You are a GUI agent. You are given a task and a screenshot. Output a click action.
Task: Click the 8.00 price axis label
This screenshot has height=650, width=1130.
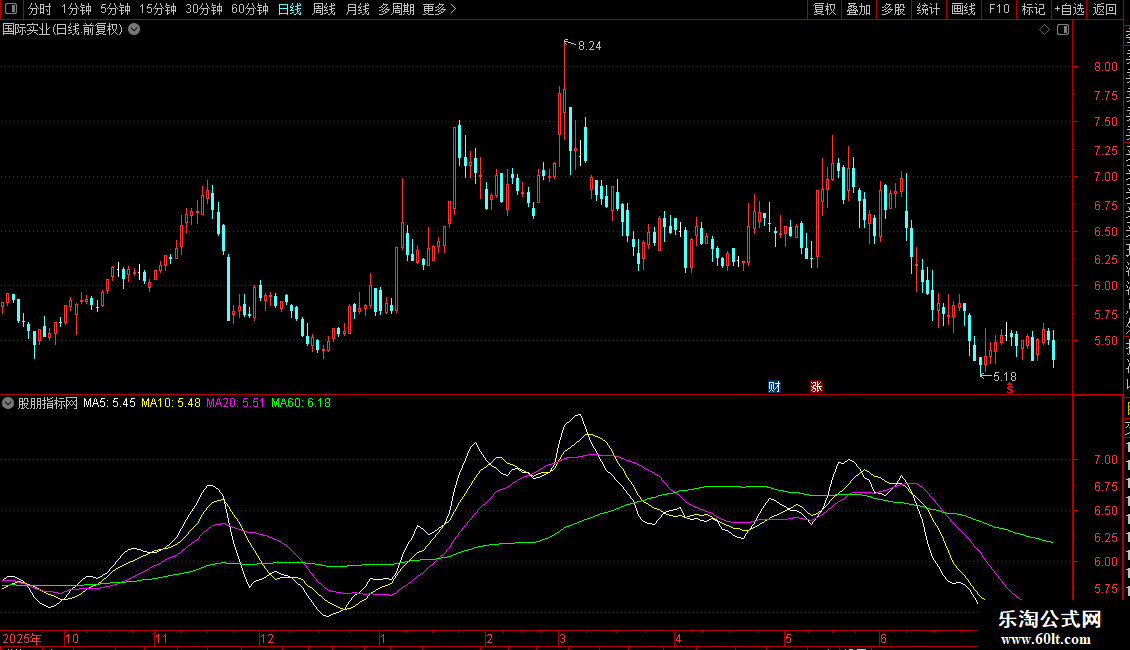(x=1105, y=66)
